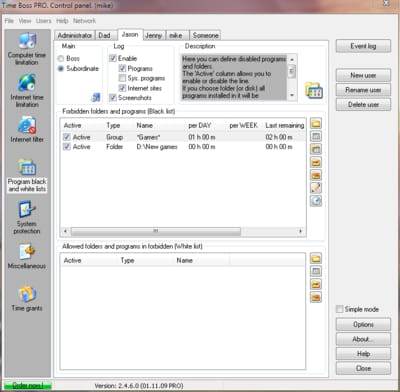Image resolution: width=400 pixels, height=392 pixels.
Task: Open the Users menu
Action: coord(44,21)
